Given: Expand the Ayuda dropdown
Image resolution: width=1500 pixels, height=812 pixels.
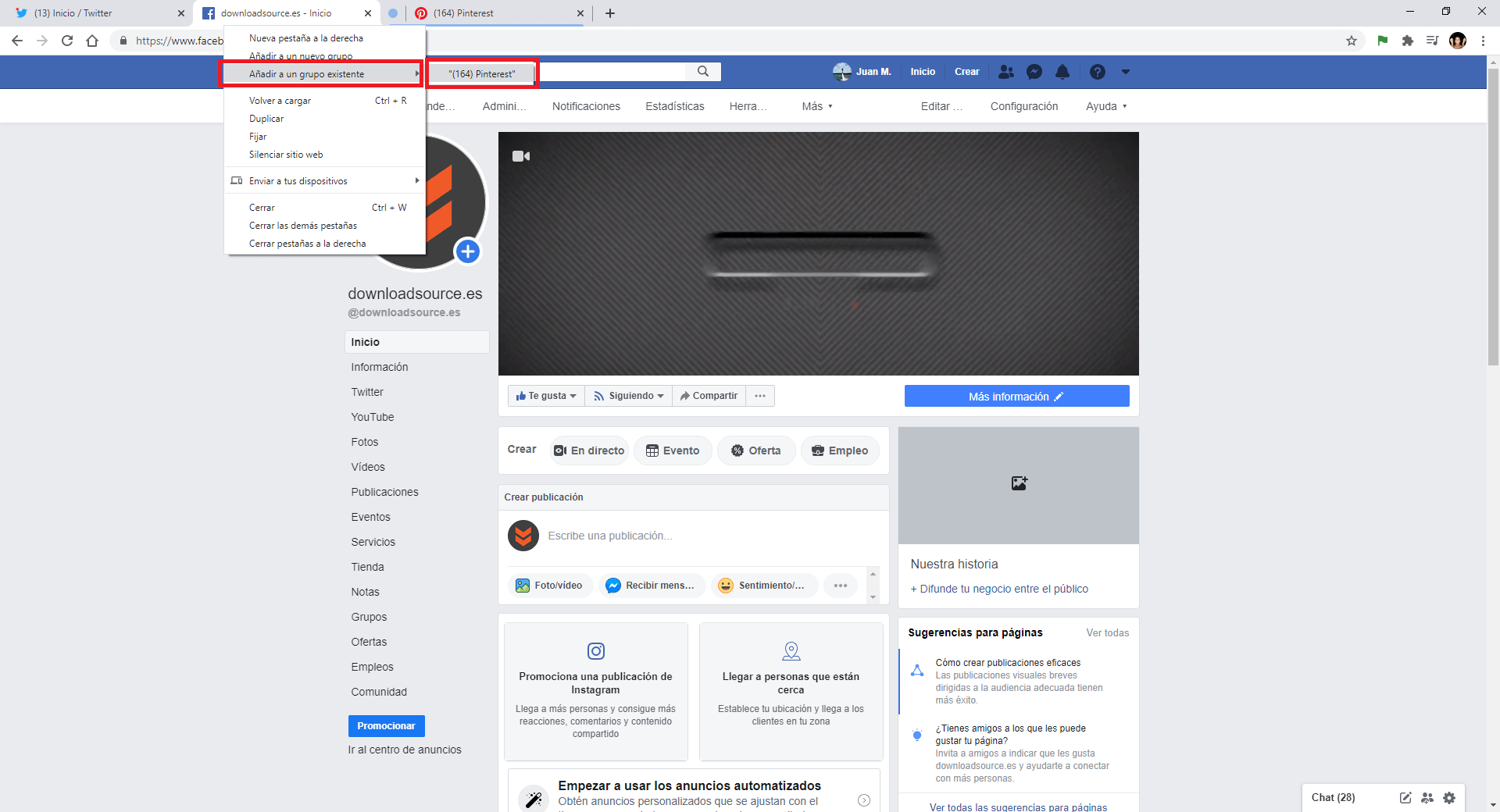Looking at the screenshot, I should (x=1106, y=106).
